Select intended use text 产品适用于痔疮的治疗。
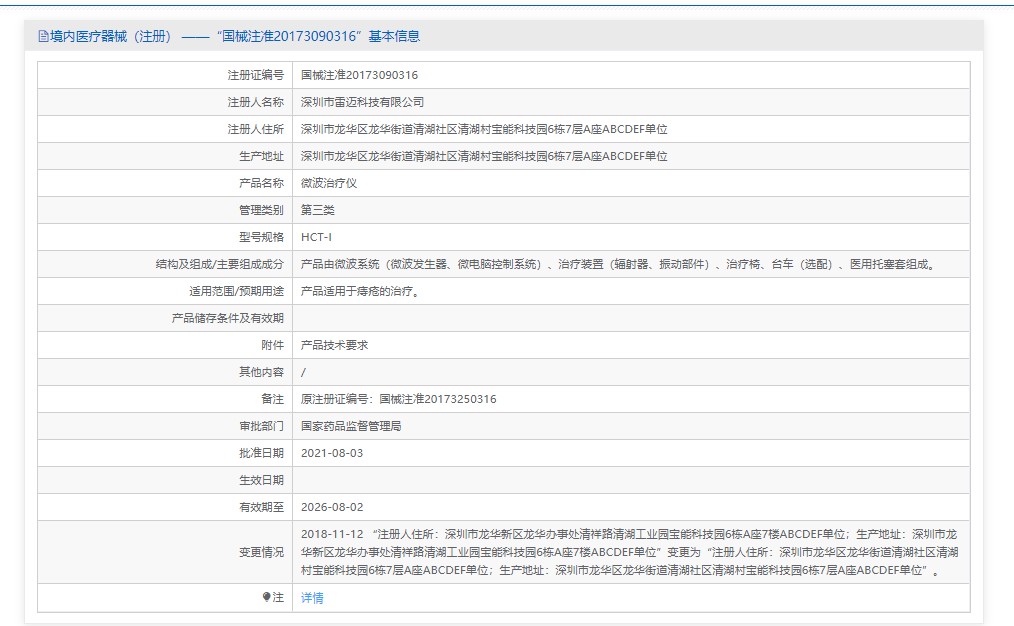 (x=362, y=292)
